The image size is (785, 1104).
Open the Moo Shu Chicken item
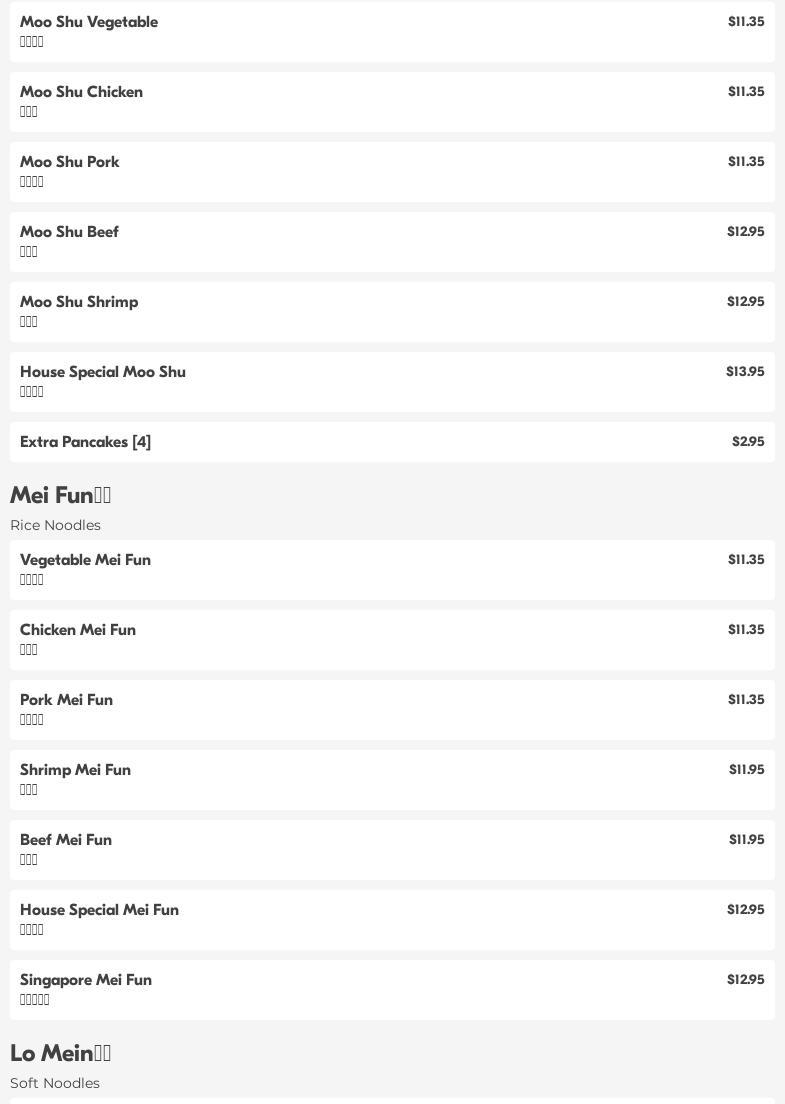[81, 92]
